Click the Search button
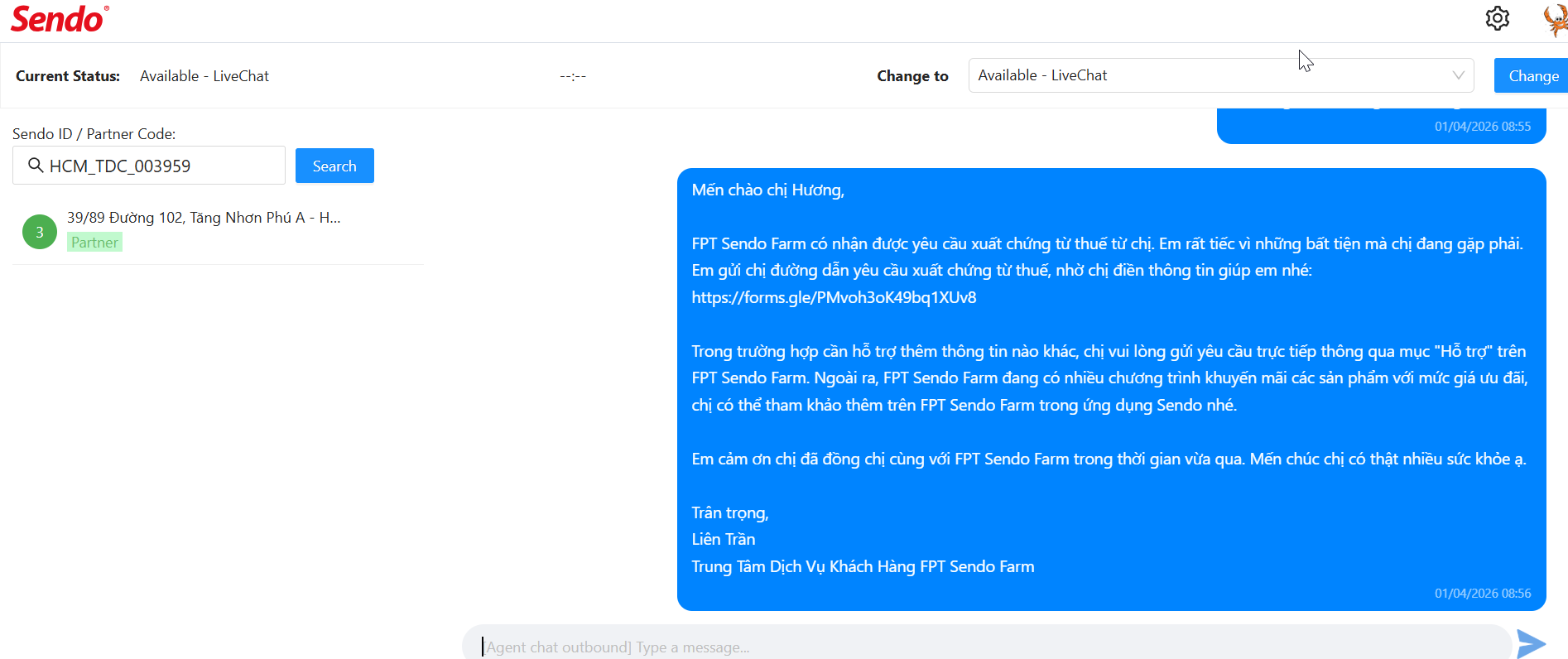The width and height of the screenshot is (1568, 659). click(x=334, y=166)
